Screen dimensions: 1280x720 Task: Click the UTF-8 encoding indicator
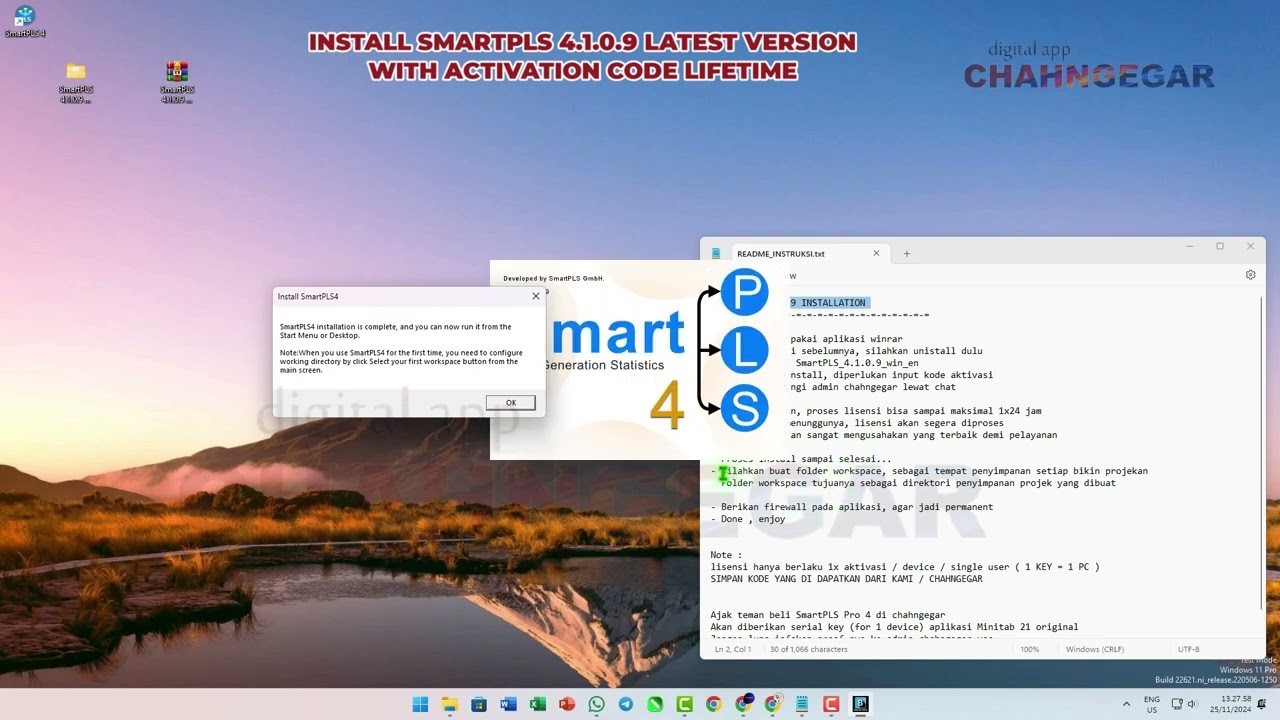click(x=1189, y=649)
